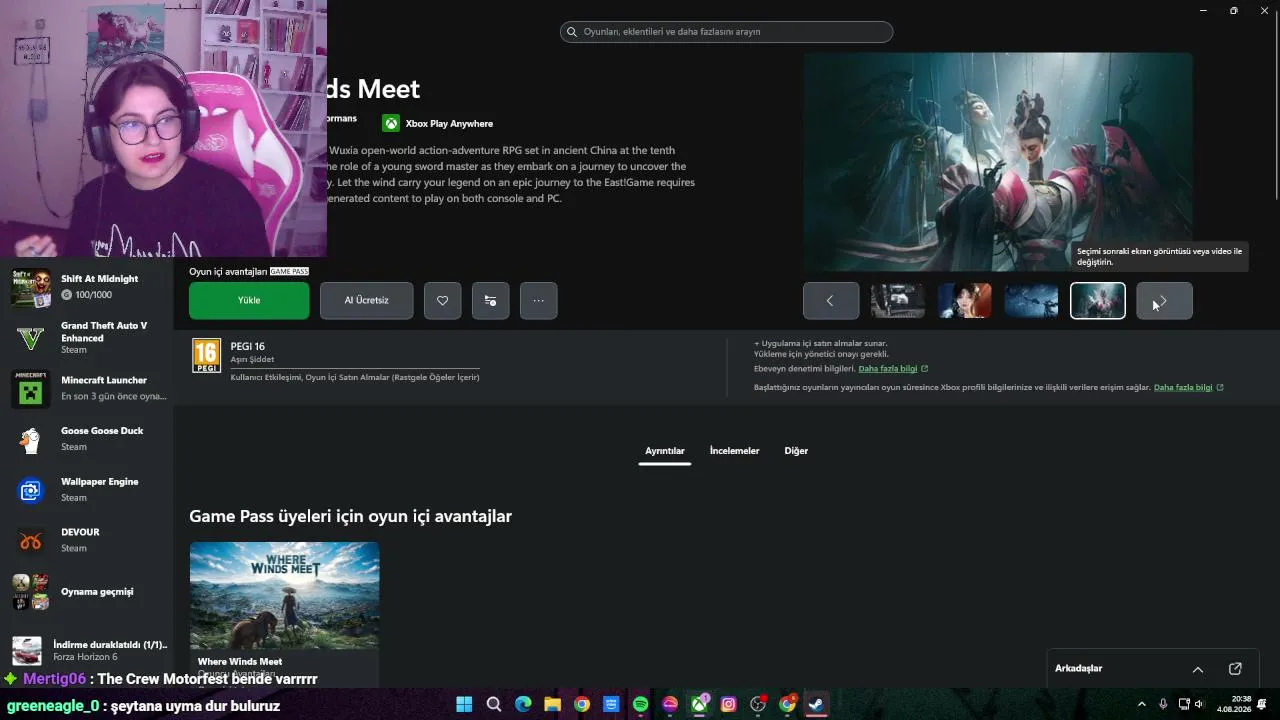The height and width of the screenshot is (720, 1280).
Task: Open the volume system tray icon
Action: click(1199, 704)
